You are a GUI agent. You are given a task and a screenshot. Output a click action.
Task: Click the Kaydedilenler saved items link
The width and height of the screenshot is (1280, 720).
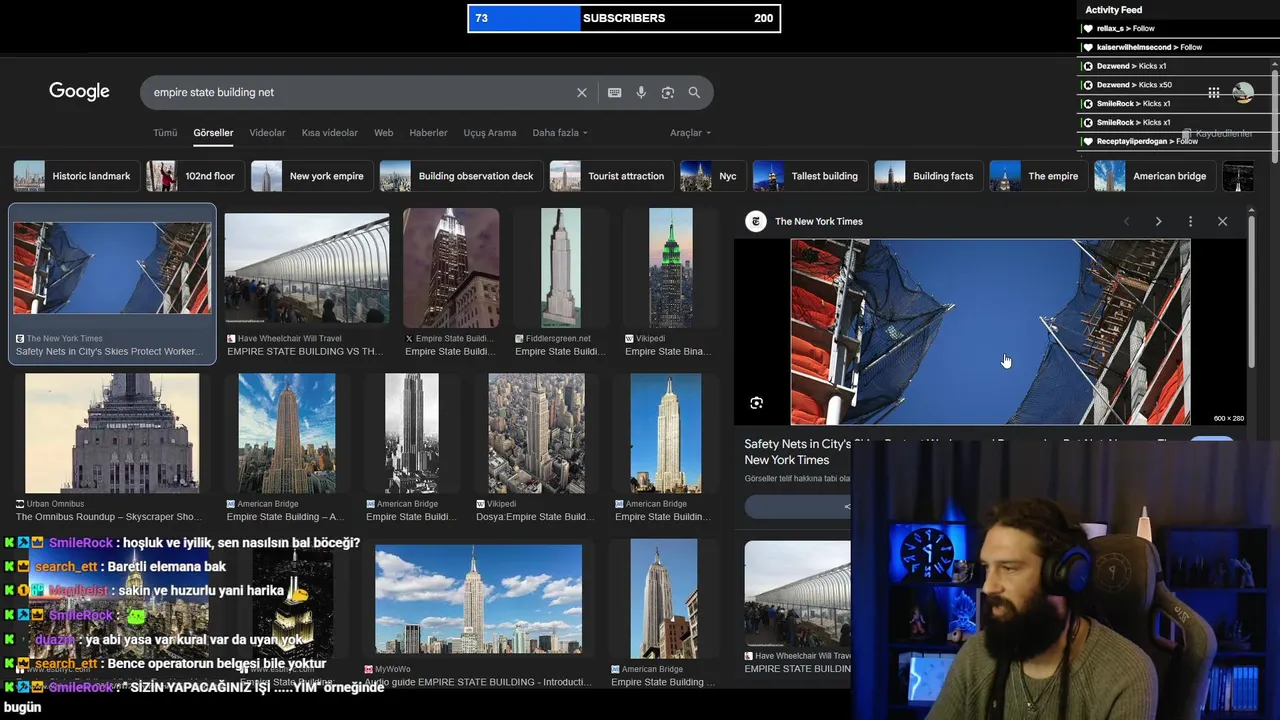[1218, 134]
